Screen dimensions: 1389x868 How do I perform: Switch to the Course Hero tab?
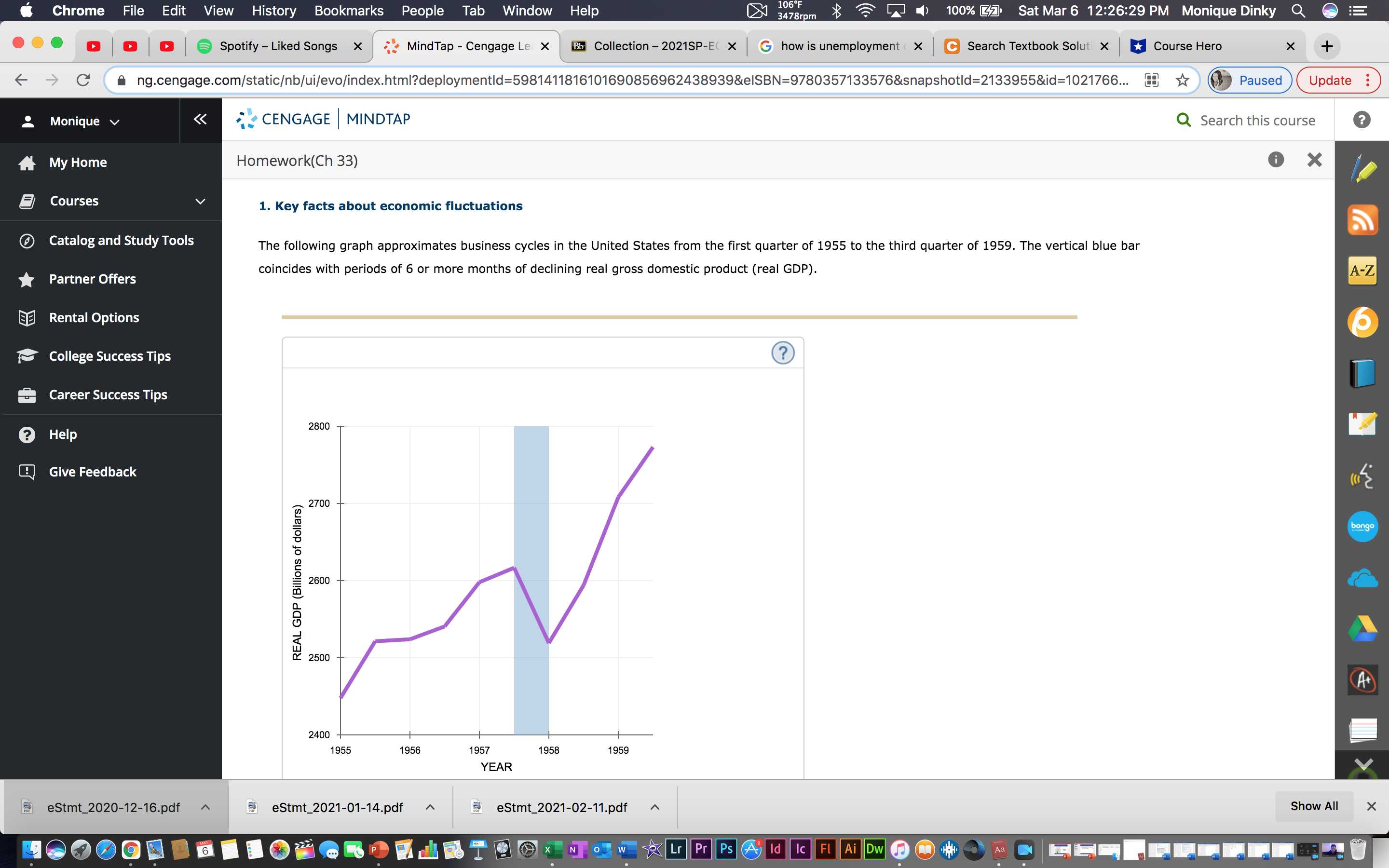click(1187, 46)
